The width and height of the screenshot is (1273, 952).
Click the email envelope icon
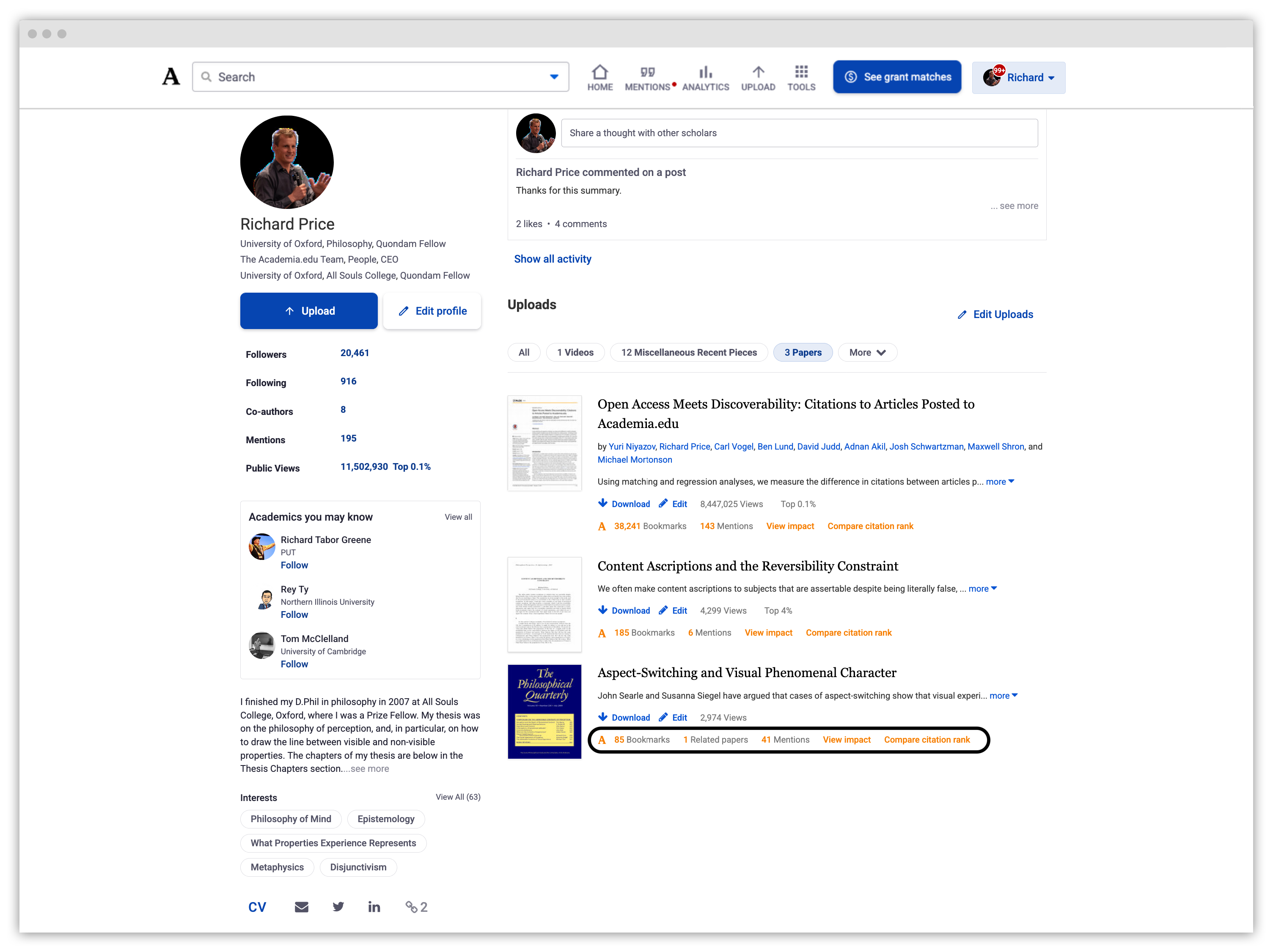(301, 907)
